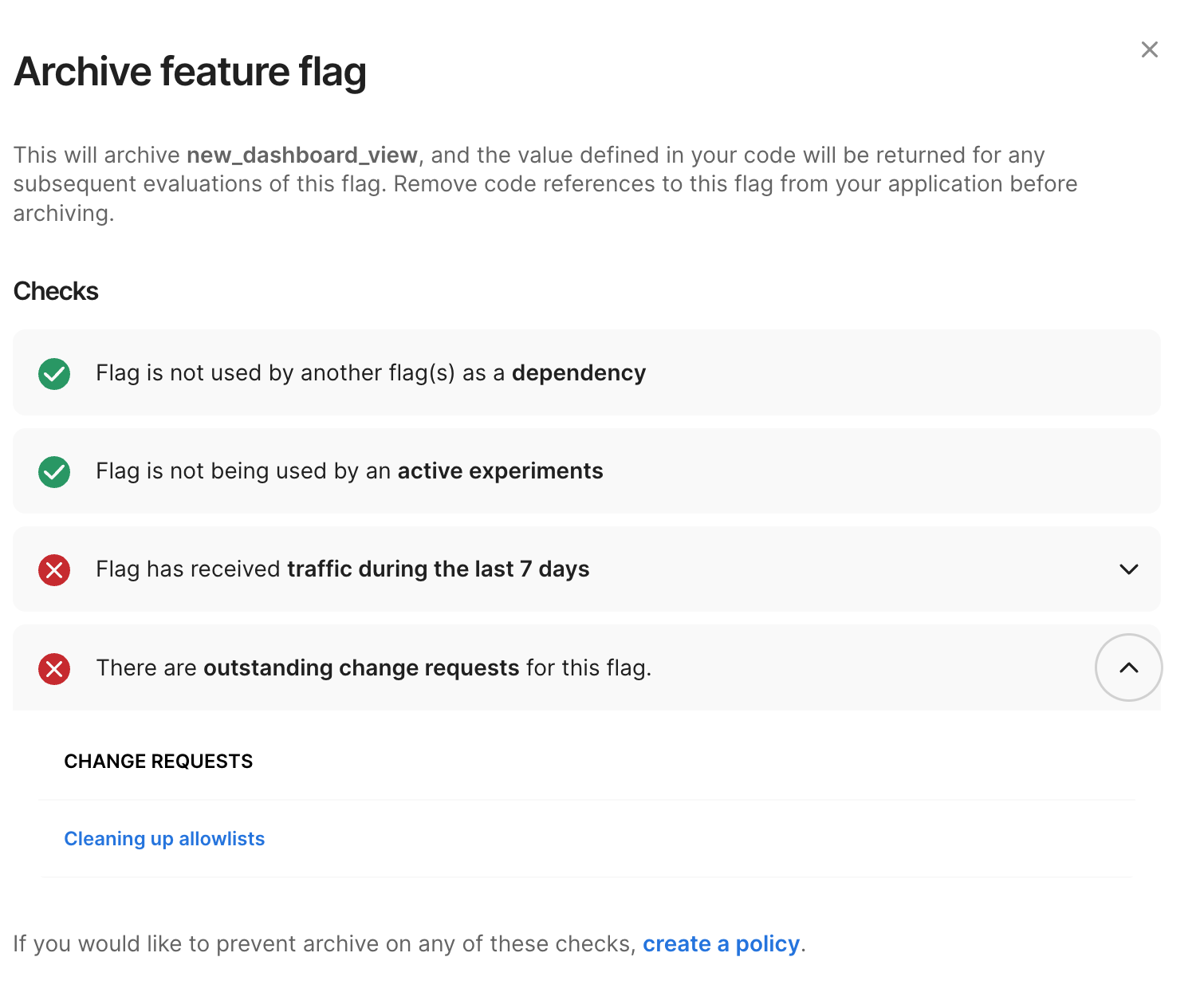Click the red X beside the traffic check
The height and width of the screenshot is (1008, 1196).
(54, 570)
